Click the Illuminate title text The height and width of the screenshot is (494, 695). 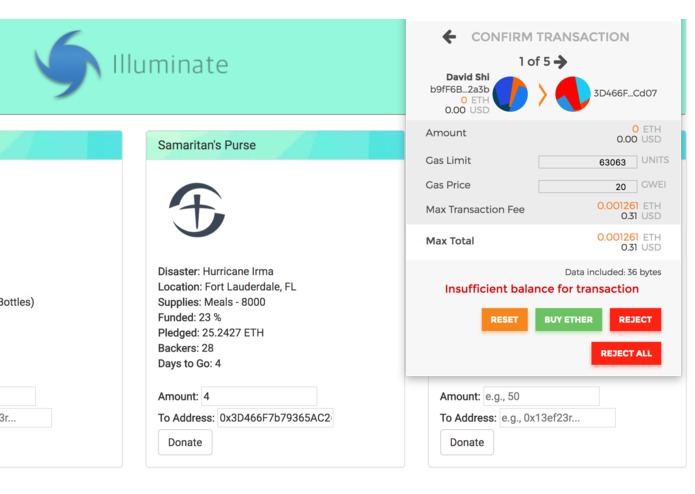(x=170, y=65)
